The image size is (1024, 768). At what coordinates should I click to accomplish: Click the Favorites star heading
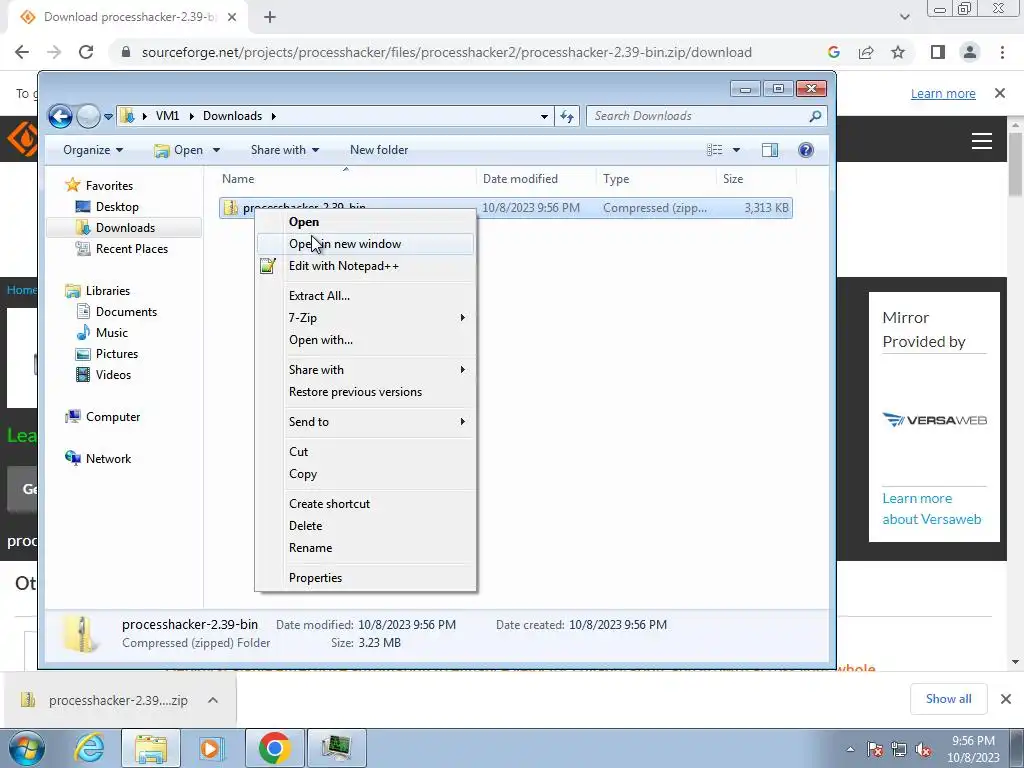(x=99, y=186)
